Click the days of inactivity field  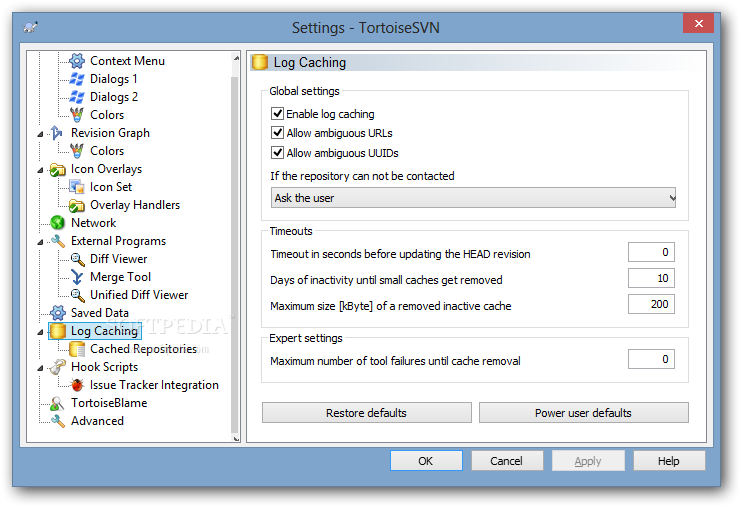651,278
